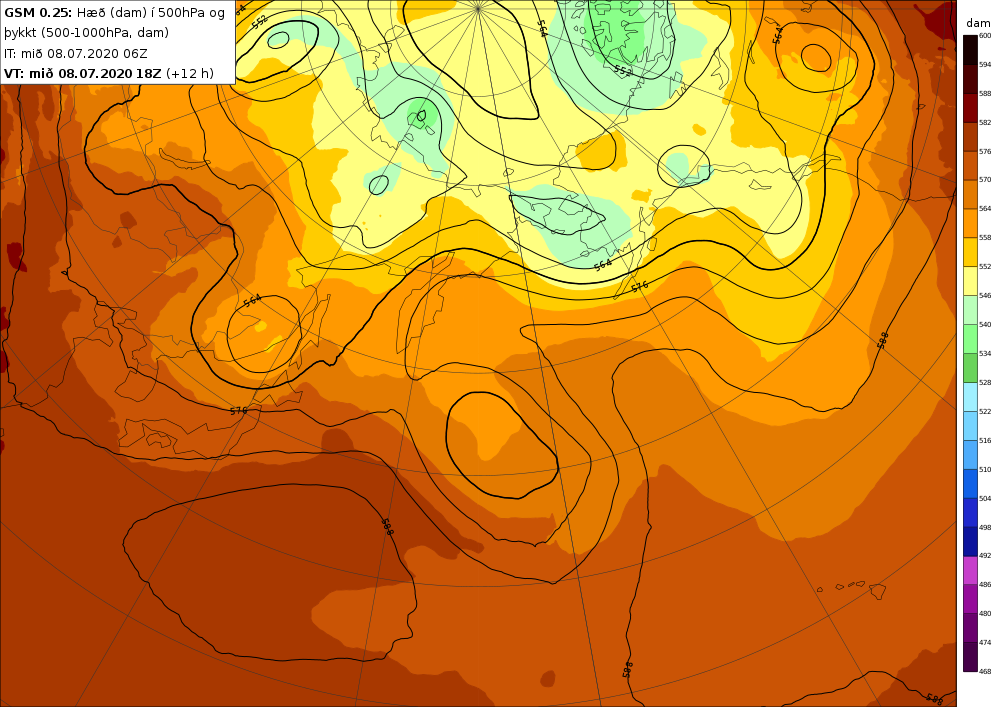The image size is (1000, 707).
Task: Click the 480 value on the color scale
Action: click(985, 613)
